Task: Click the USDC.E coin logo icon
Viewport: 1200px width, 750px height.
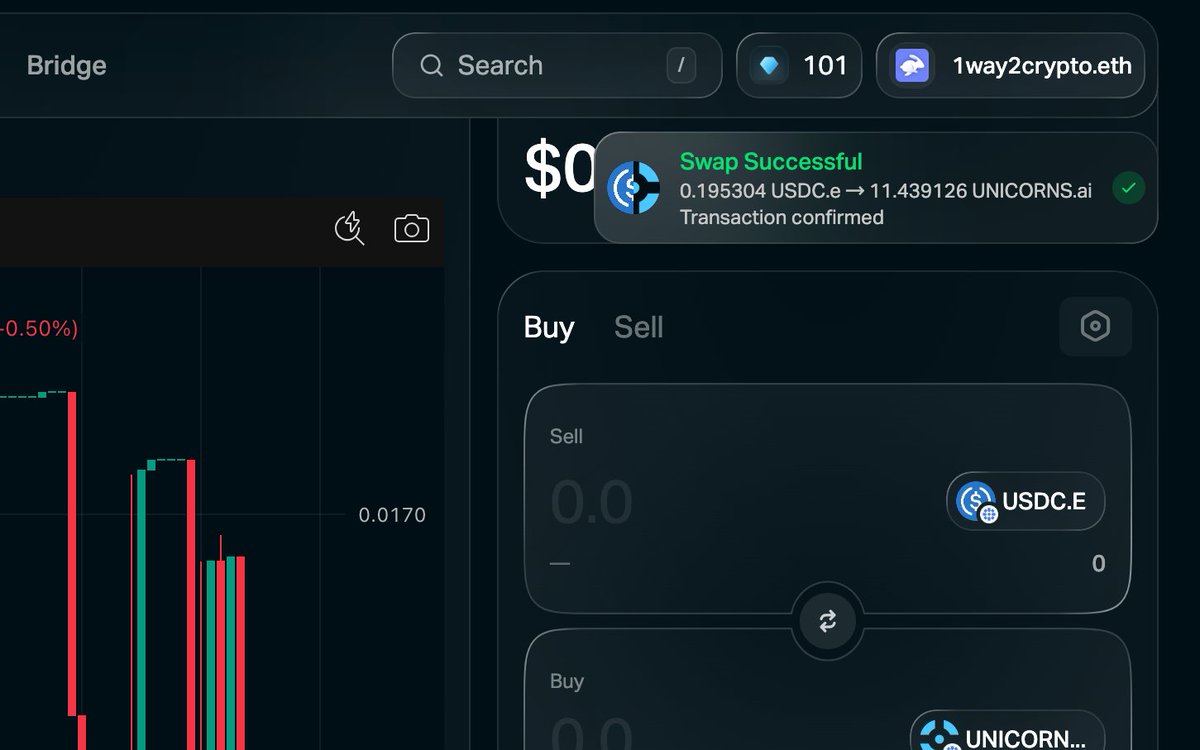Action: 975,501
